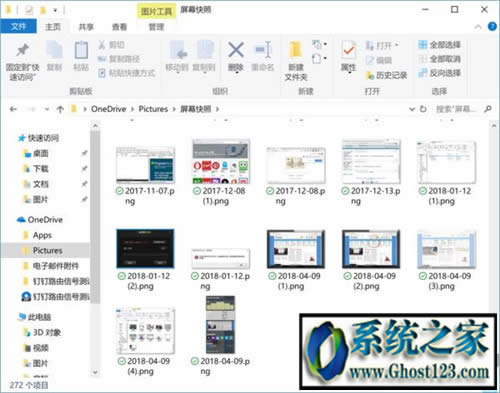
Task: Click 粘贴快捷方式 paste shortcut command
Action: click(x=127, y=73)
